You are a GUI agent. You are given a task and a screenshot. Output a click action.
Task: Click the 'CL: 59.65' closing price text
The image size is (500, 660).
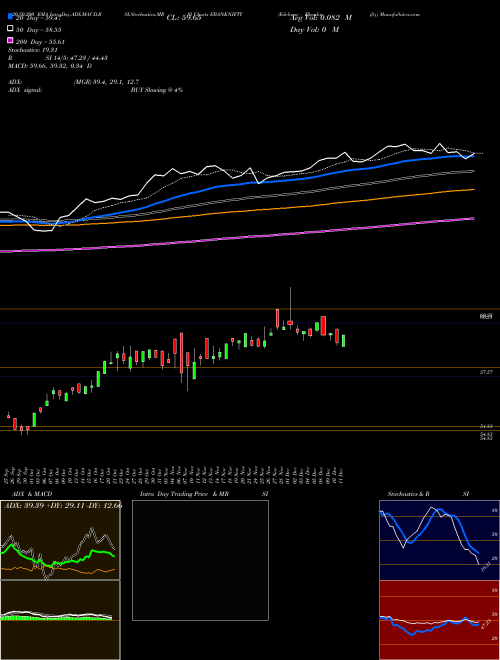(x=184, y=18)
